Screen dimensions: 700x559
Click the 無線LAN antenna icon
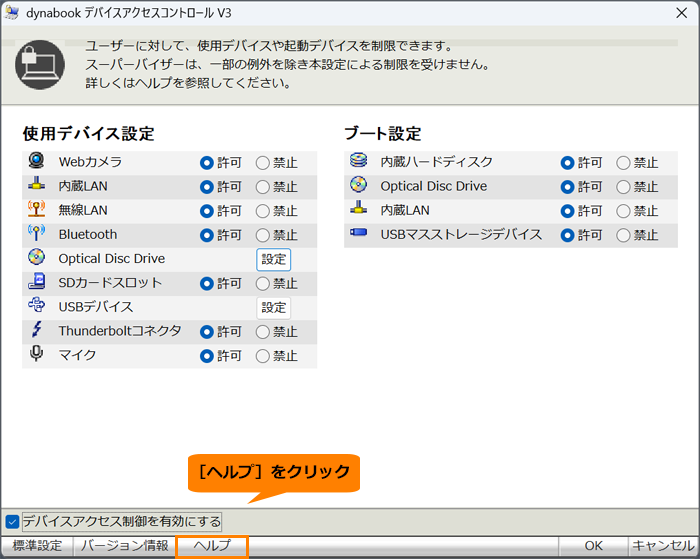(x=37, y=209)
